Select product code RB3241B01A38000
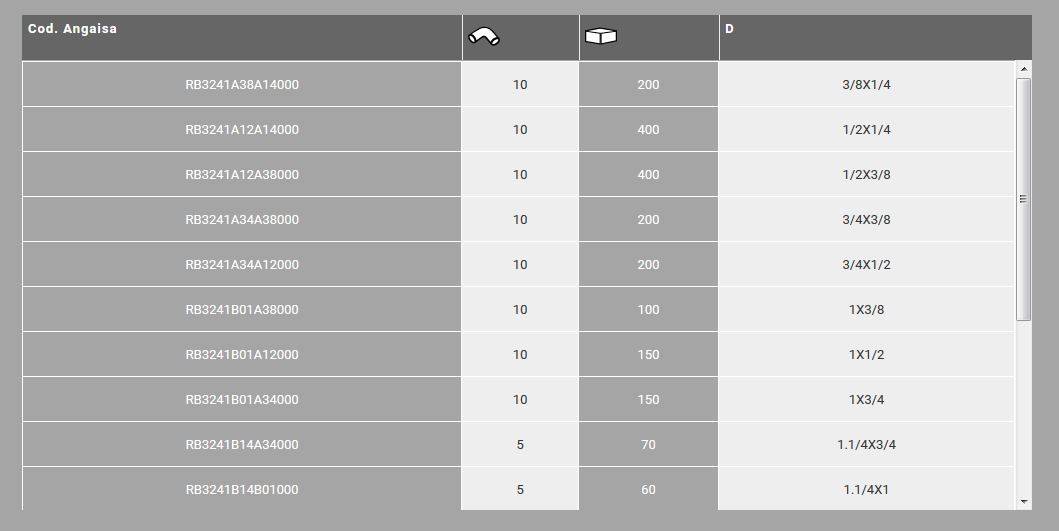 (242, 310)
